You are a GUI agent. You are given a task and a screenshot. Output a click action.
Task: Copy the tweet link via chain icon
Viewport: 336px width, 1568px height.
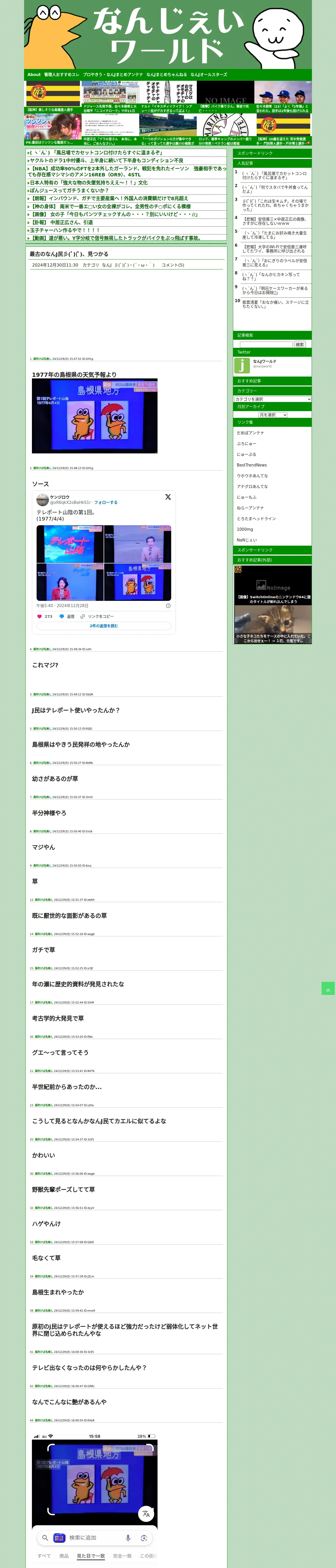[x=82, y=616]
